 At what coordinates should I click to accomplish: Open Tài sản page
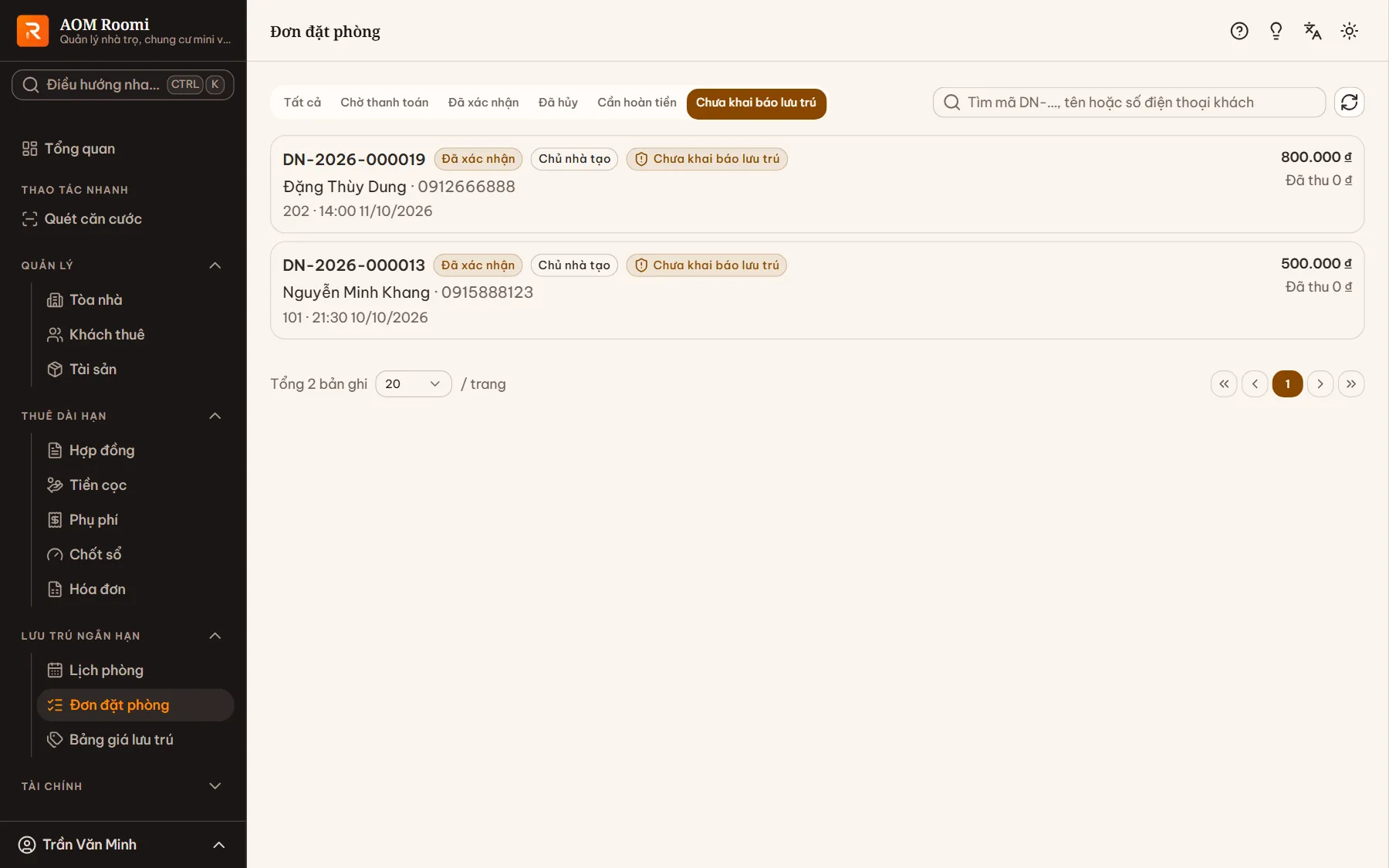click(x=136, y=369)
